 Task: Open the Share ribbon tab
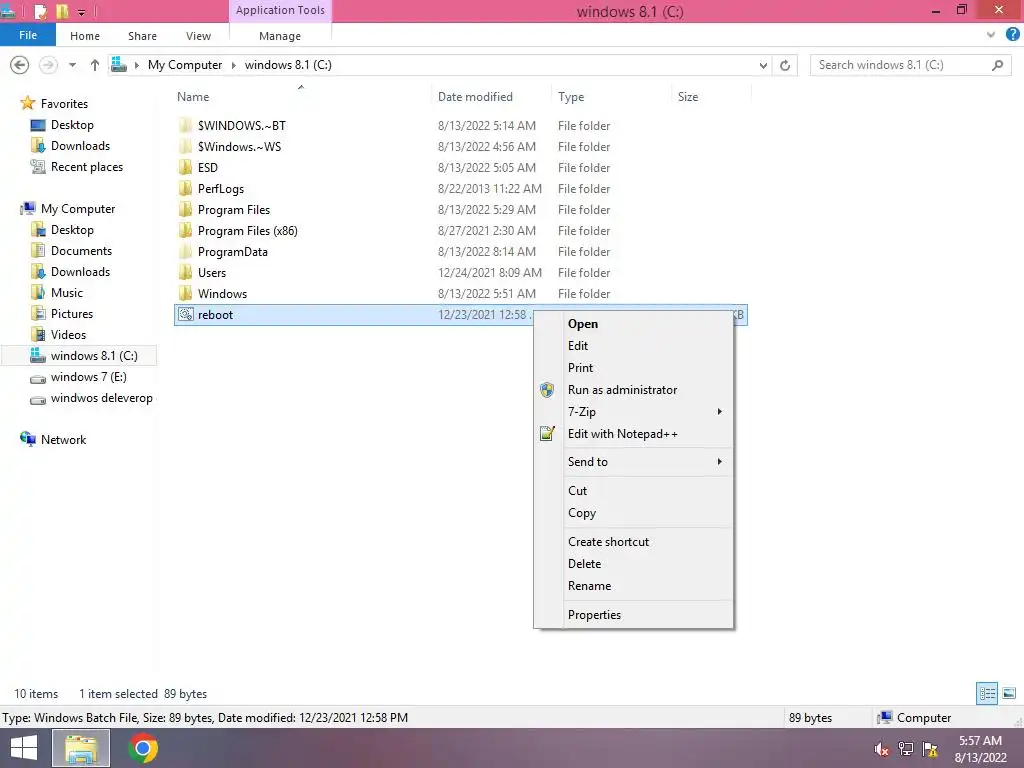click(142, 36)
